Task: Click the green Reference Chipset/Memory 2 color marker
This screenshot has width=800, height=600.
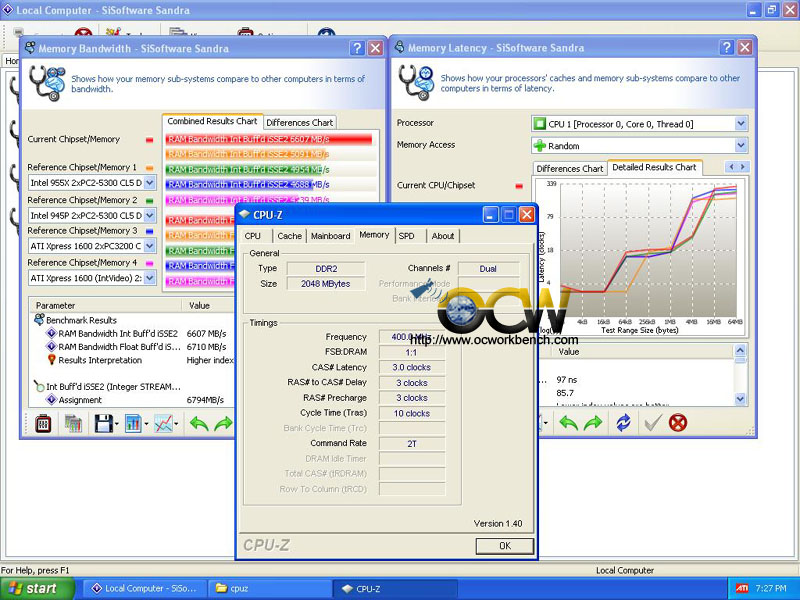Action: pos(149,201)
